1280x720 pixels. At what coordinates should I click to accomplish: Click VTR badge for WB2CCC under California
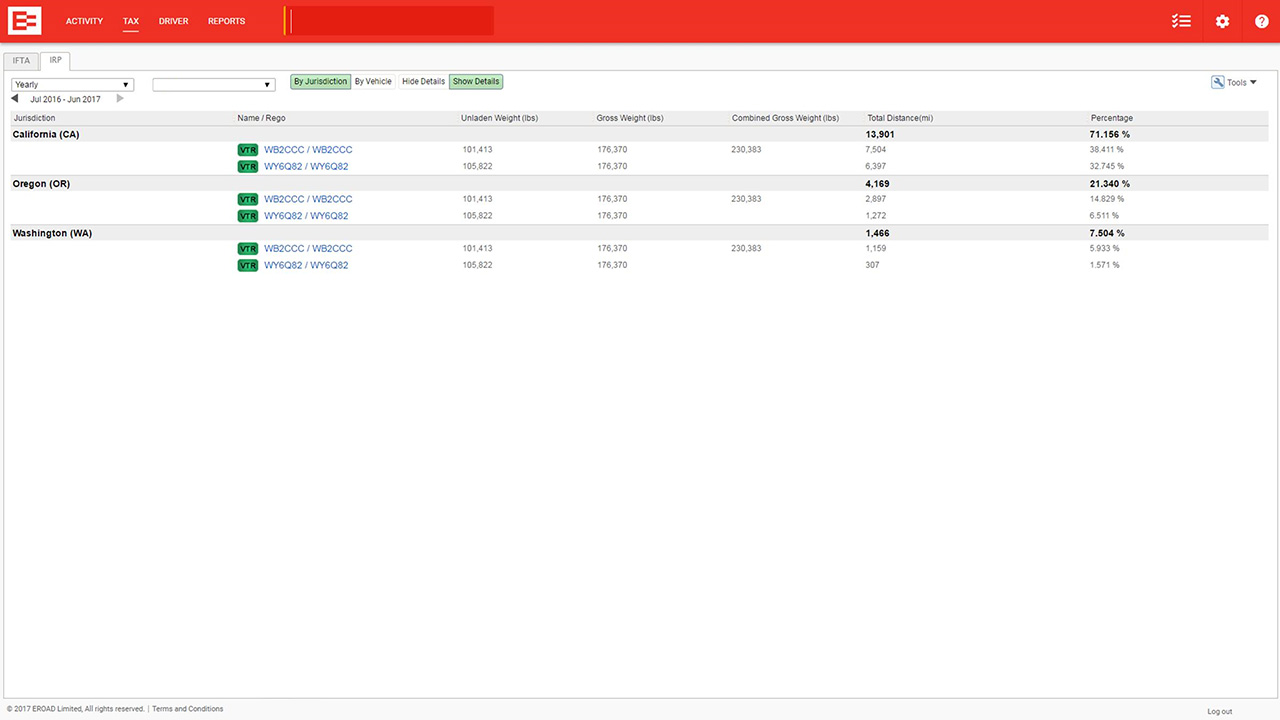pos(247,150)
